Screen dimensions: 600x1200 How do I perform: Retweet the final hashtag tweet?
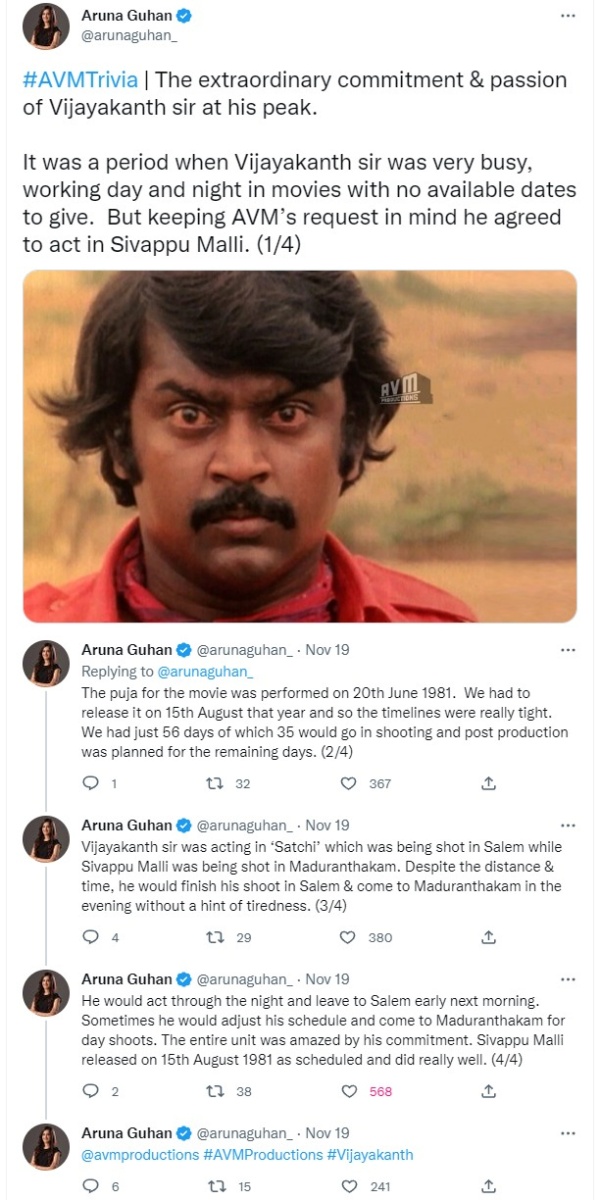[215, 1183]
